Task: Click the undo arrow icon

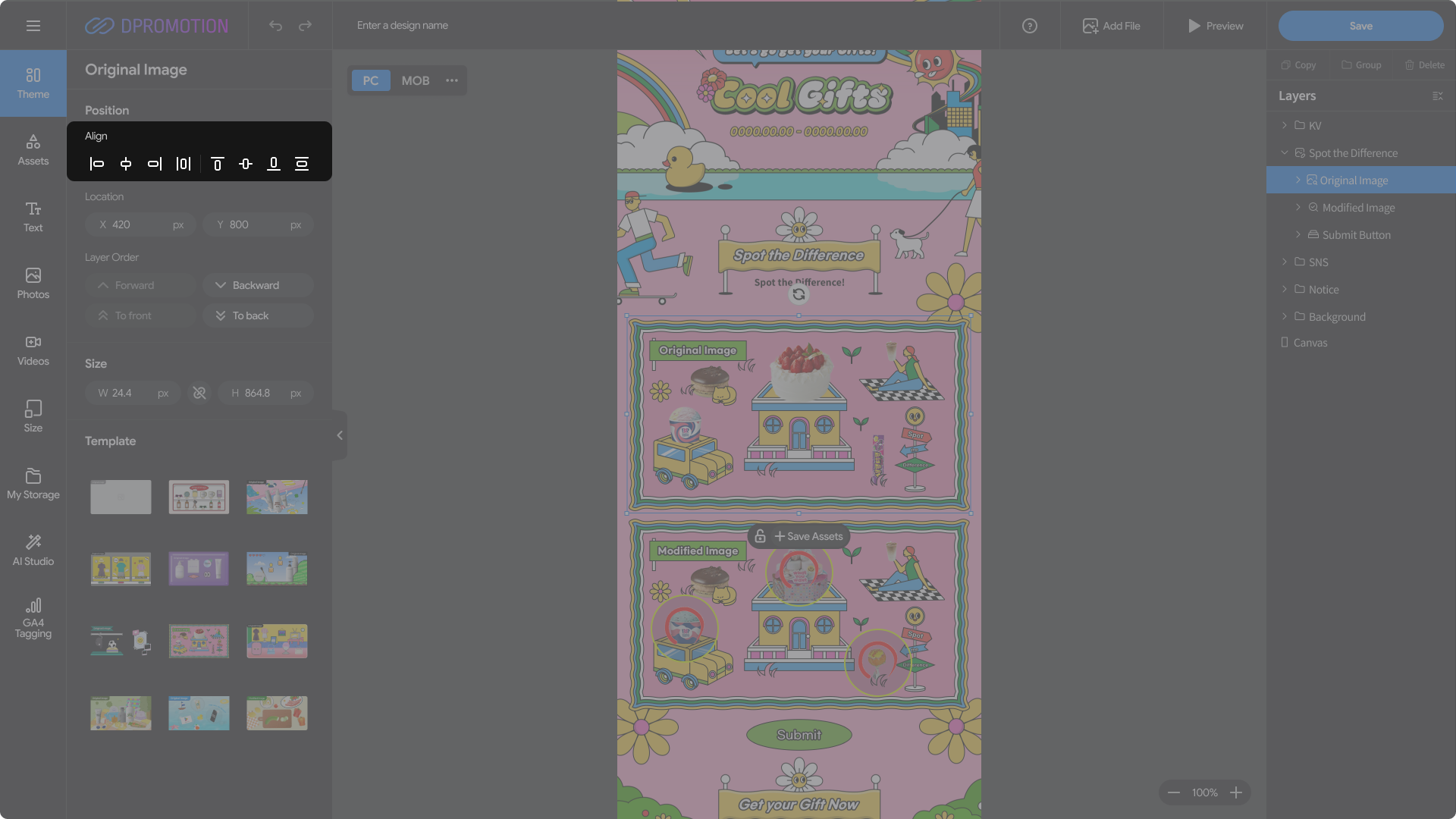Action: [x=275, y=26]
